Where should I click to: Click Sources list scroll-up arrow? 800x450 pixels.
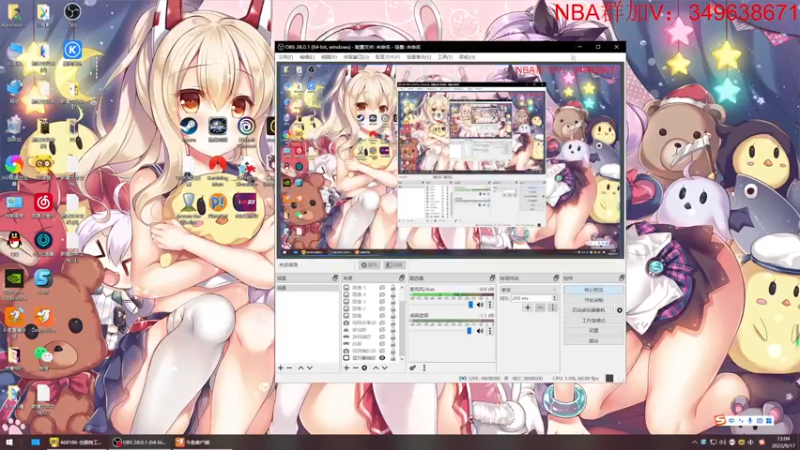(x=402, y=288)
